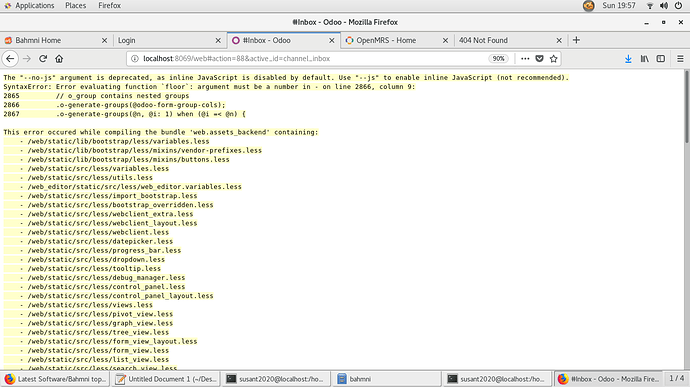Click the webclient_extra.less path line
Image resolution: width=690 pixels, height=387 pixels.
110,214
